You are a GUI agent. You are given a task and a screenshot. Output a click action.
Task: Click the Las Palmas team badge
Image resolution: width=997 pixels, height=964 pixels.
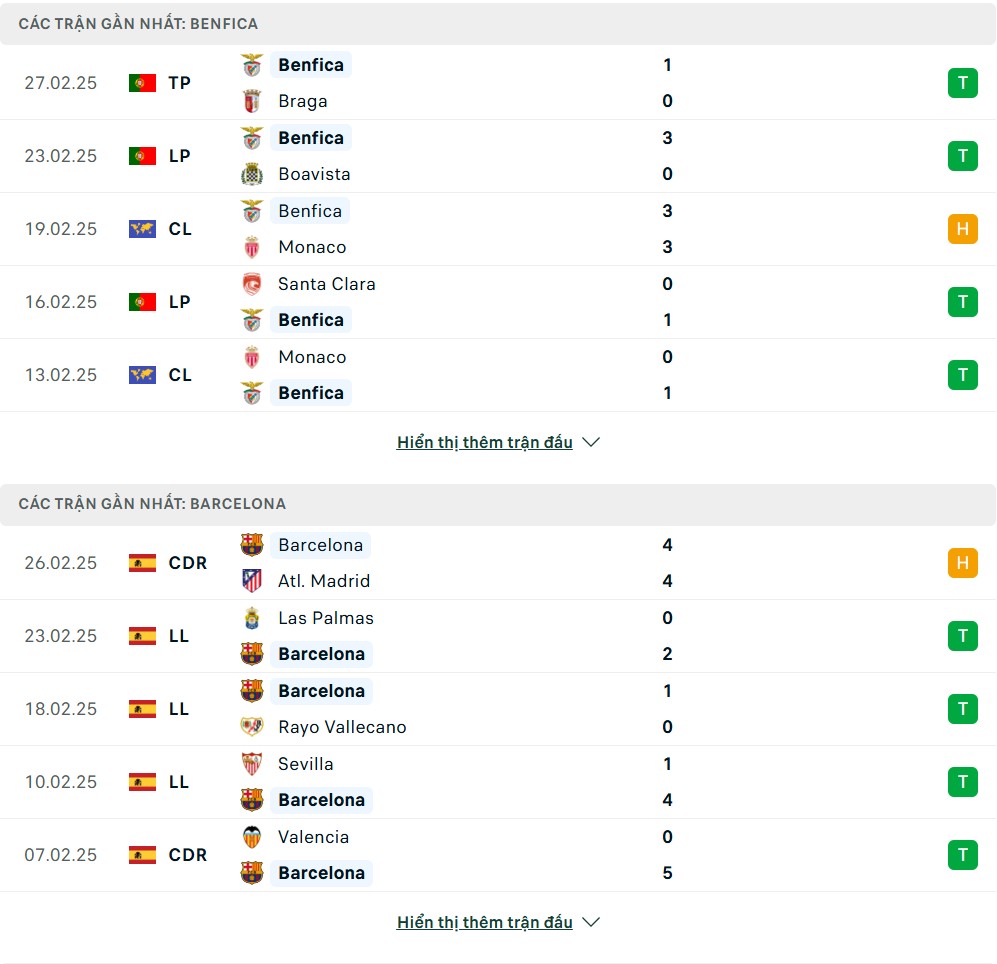(252, 618)
